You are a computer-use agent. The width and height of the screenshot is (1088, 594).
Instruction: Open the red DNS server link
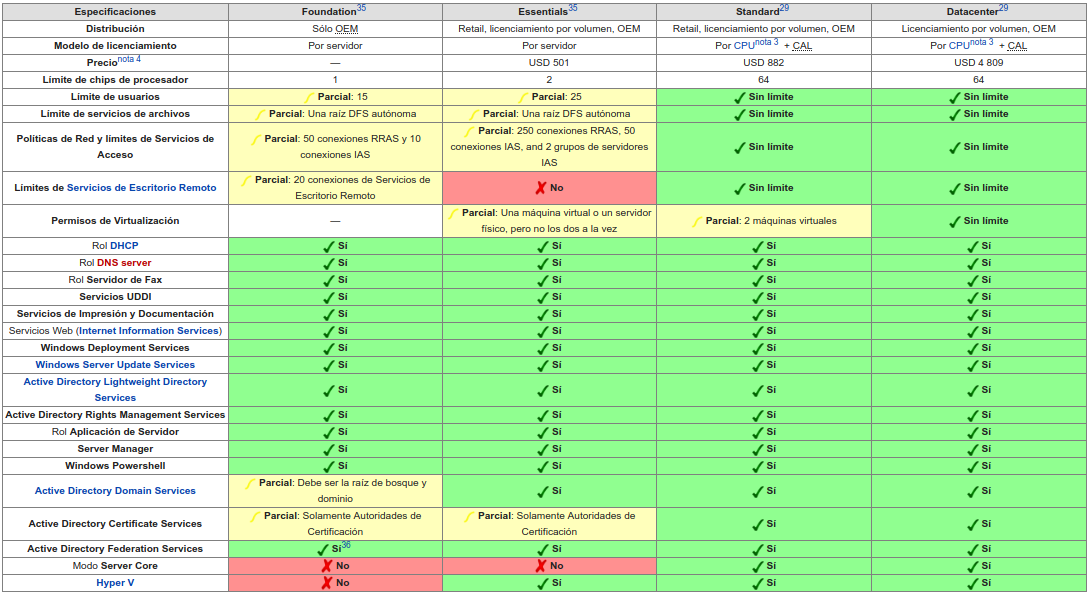(124, 263)
